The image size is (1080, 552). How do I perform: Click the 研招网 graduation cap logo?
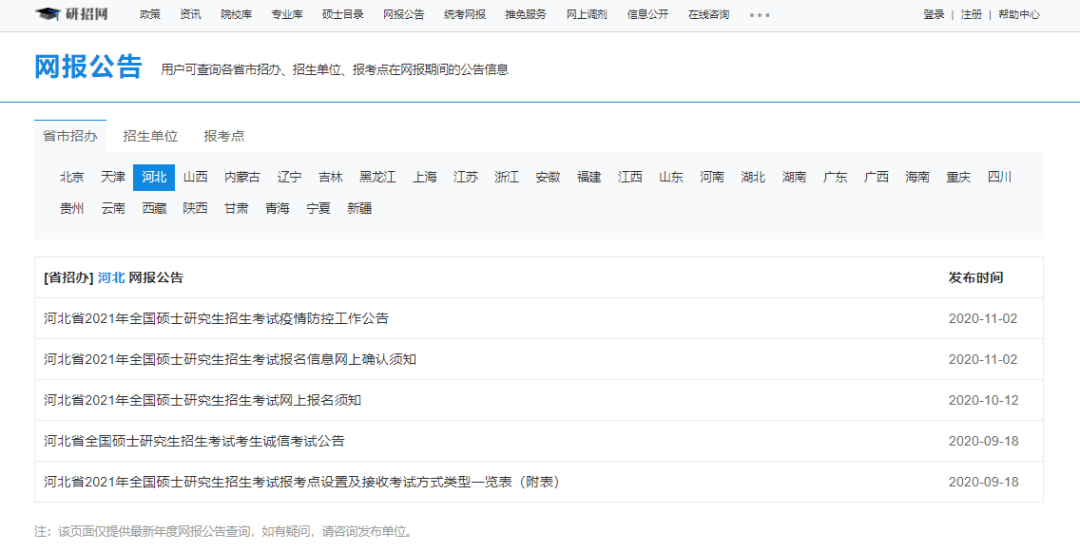click(72, 14)
